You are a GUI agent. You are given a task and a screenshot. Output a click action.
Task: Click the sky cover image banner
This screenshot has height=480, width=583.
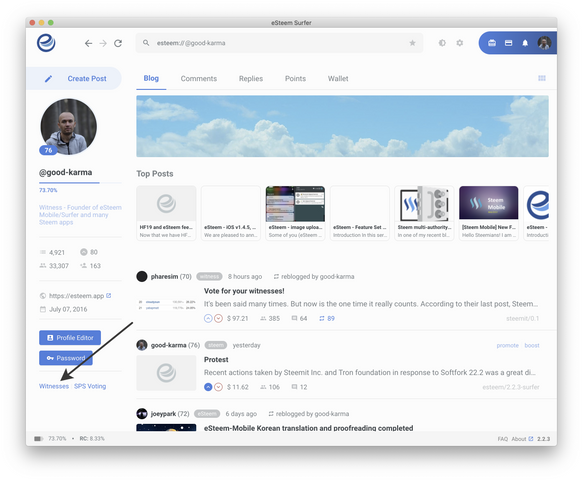point(342,126)
